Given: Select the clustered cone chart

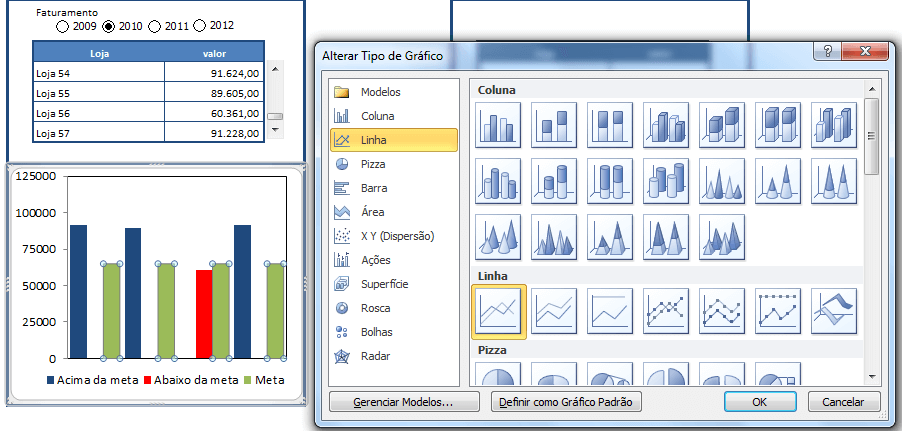Looking at the screenshot, I should [x=722, y=181].
